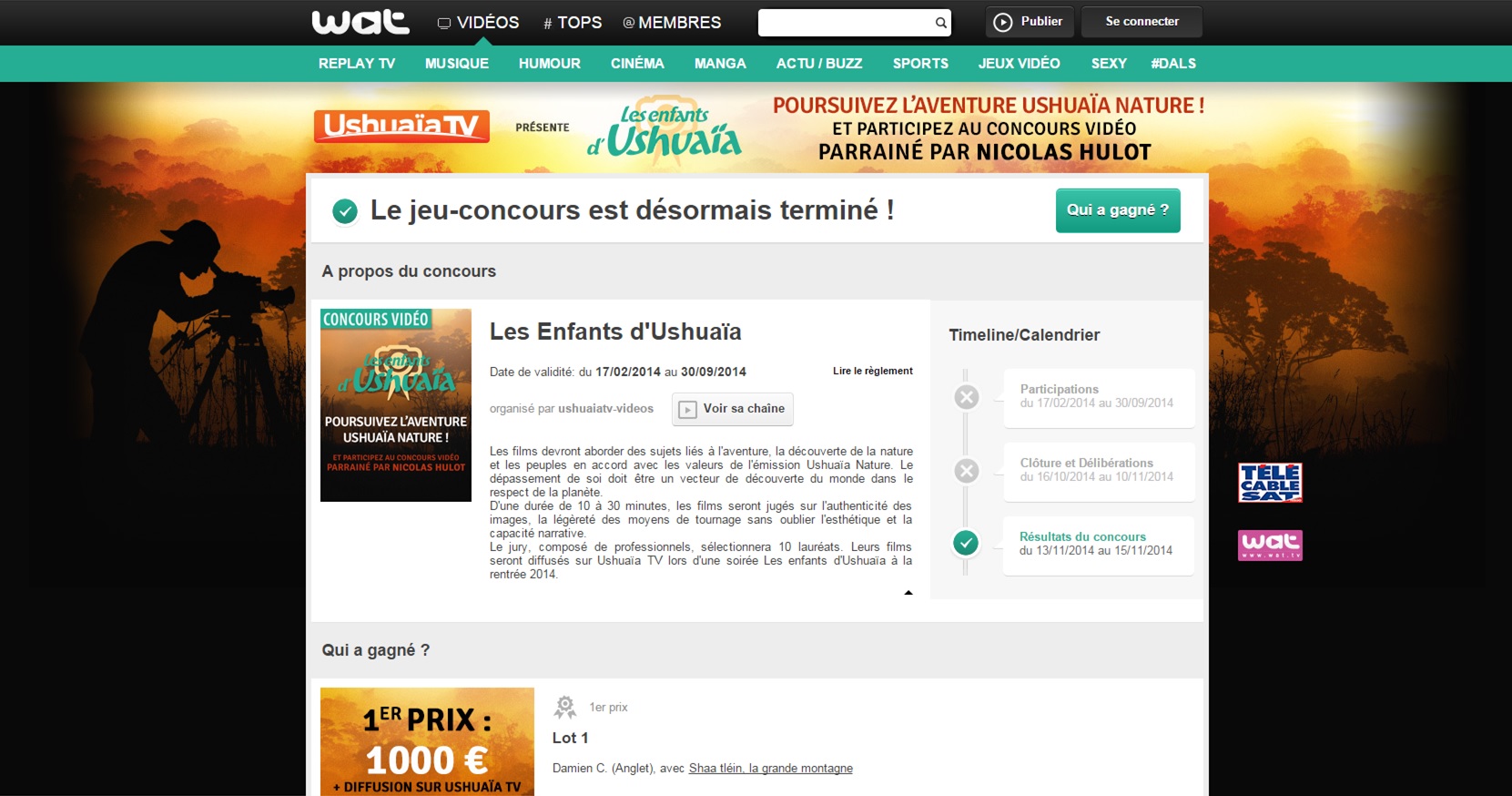This screenshot has height=796, width=1512.
Task: Open the Concours Vidéo poster thumbnail
Action: point(396,405)
